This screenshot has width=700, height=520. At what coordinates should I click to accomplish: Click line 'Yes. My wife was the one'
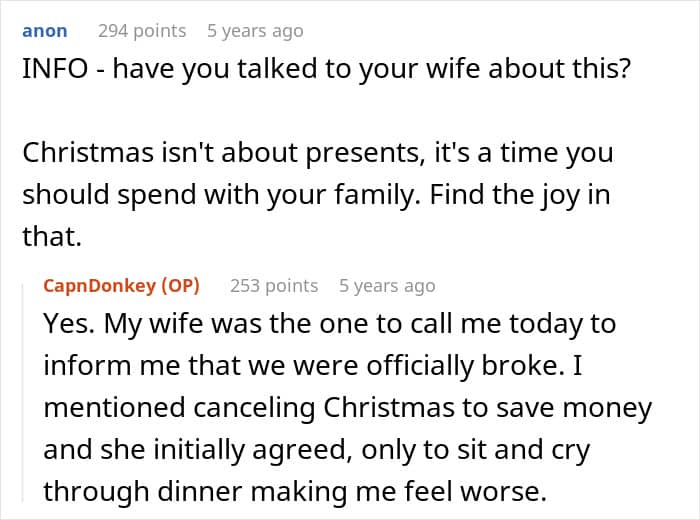[x=329, y=325]
